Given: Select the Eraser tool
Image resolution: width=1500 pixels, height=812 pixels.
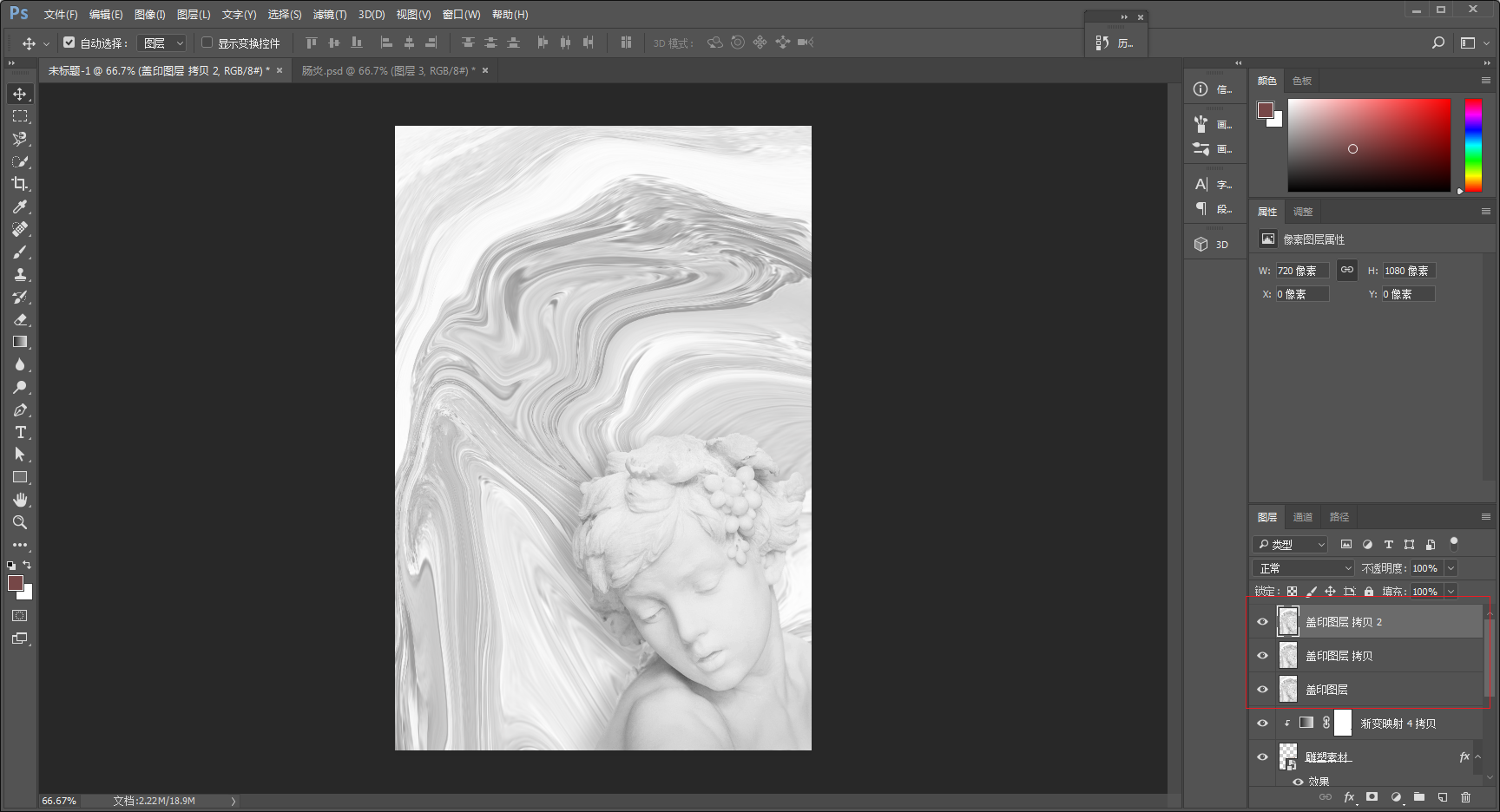Looking at the screenshot, I should click(x=20, y=319).
